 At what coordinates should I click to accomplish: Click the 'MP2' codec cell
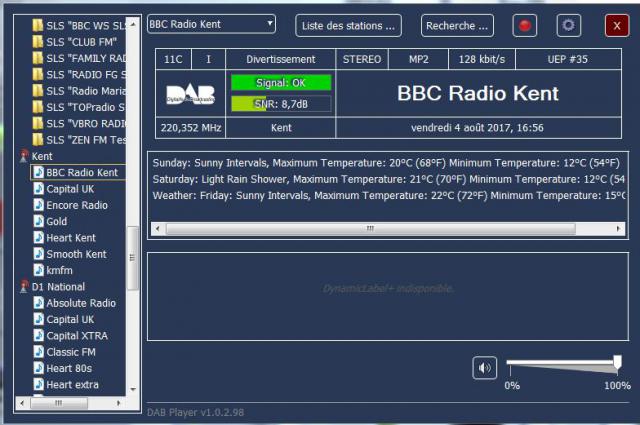(419, 59)
